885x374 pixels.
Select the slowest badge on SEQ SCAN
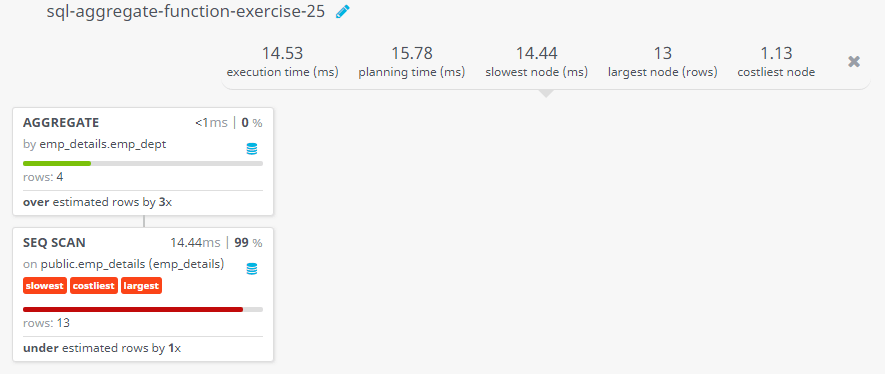tap(45, 286)
